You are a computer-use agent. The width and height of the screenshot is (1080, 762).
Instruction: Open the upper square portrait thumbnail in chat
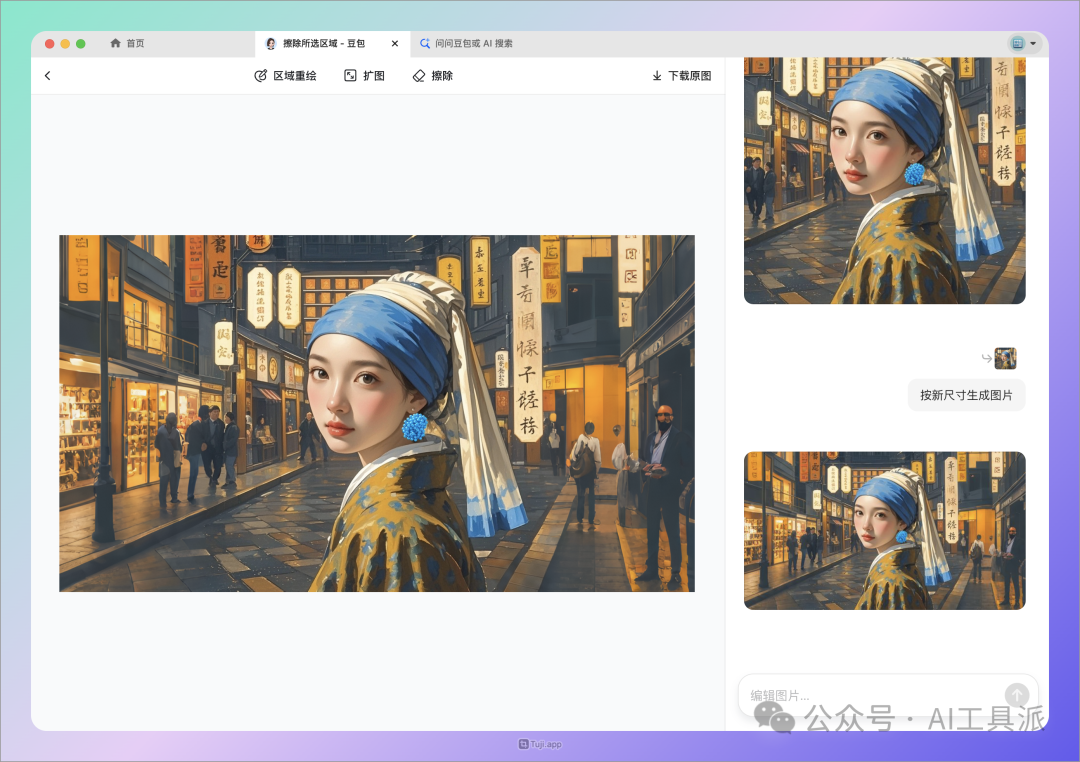coord(884,180)
